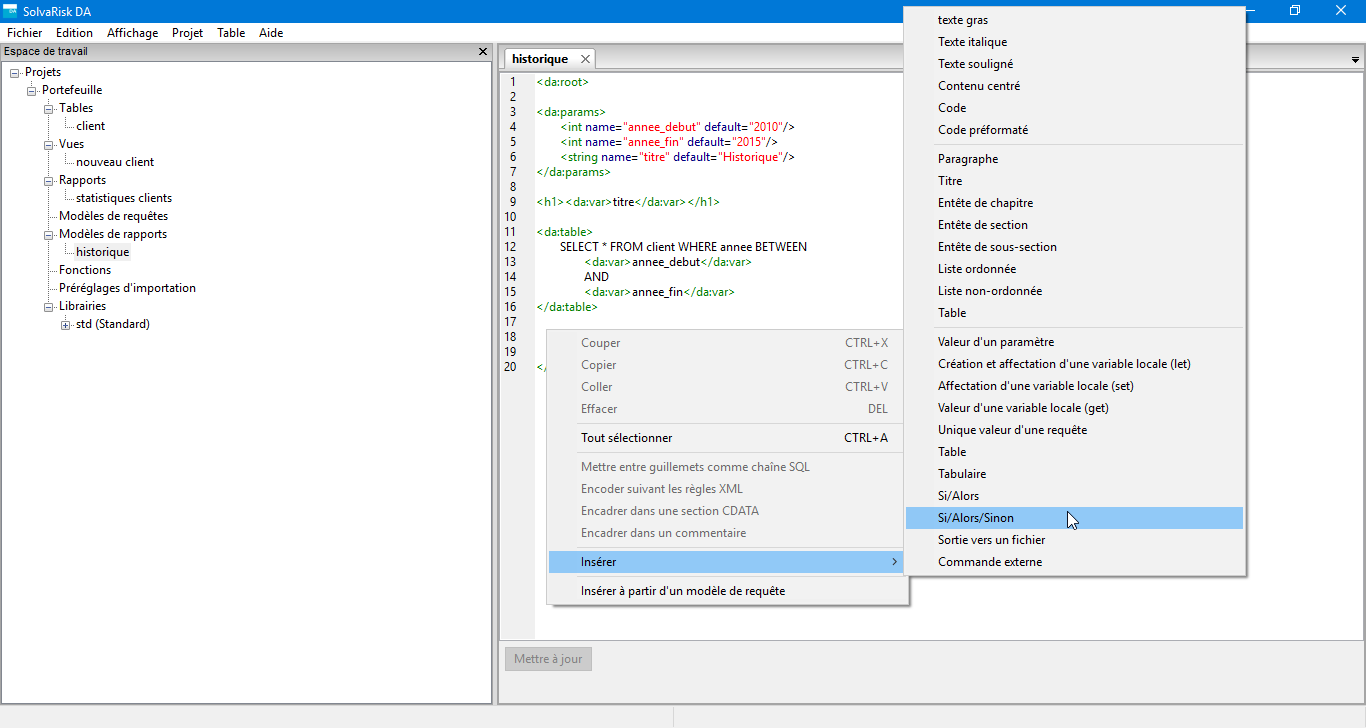
Task: Close the historique tab
Action: [x=585, y=60]
